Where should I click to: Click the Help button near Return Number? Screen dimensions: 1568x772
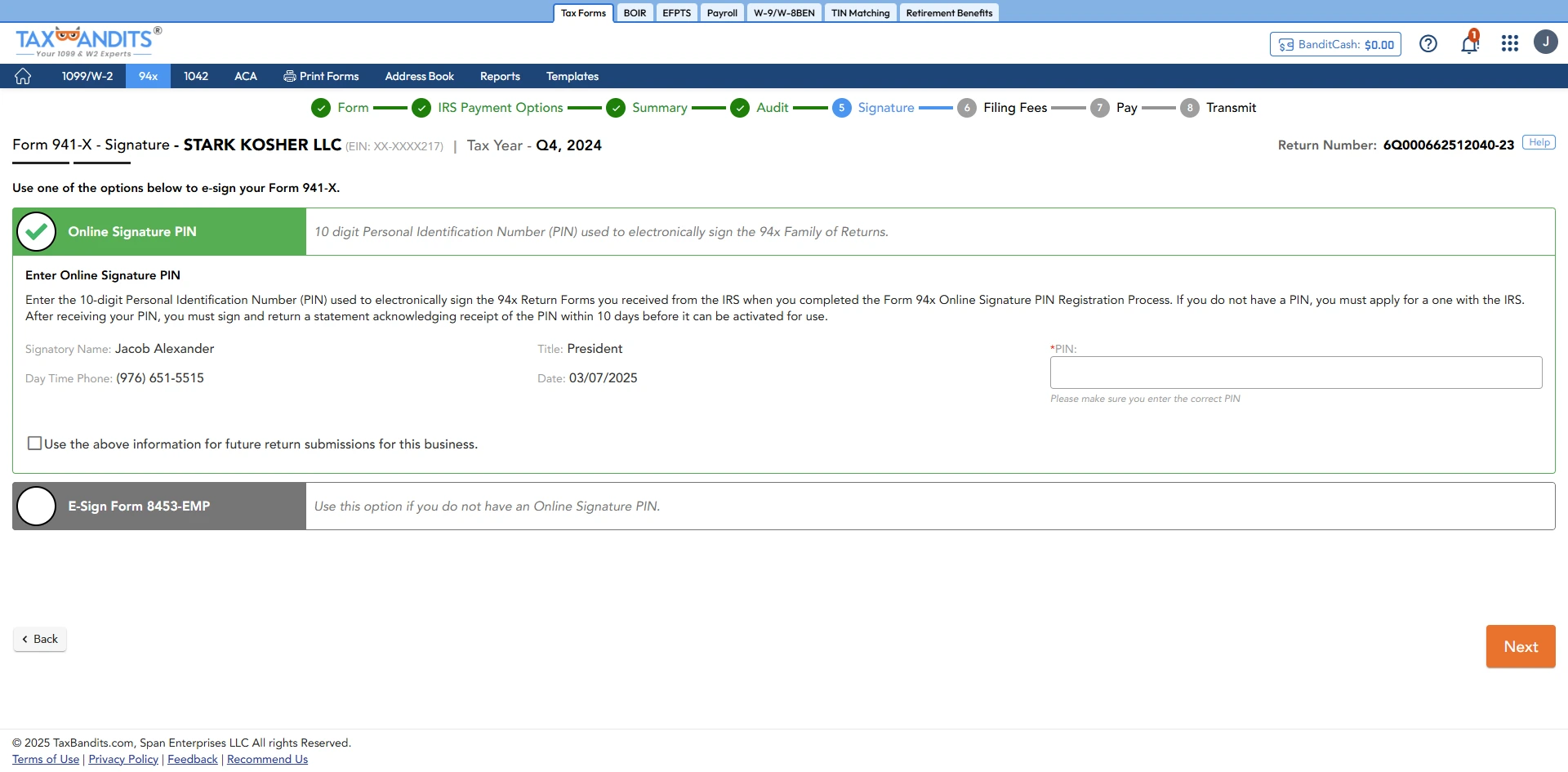coord(1539,142)
